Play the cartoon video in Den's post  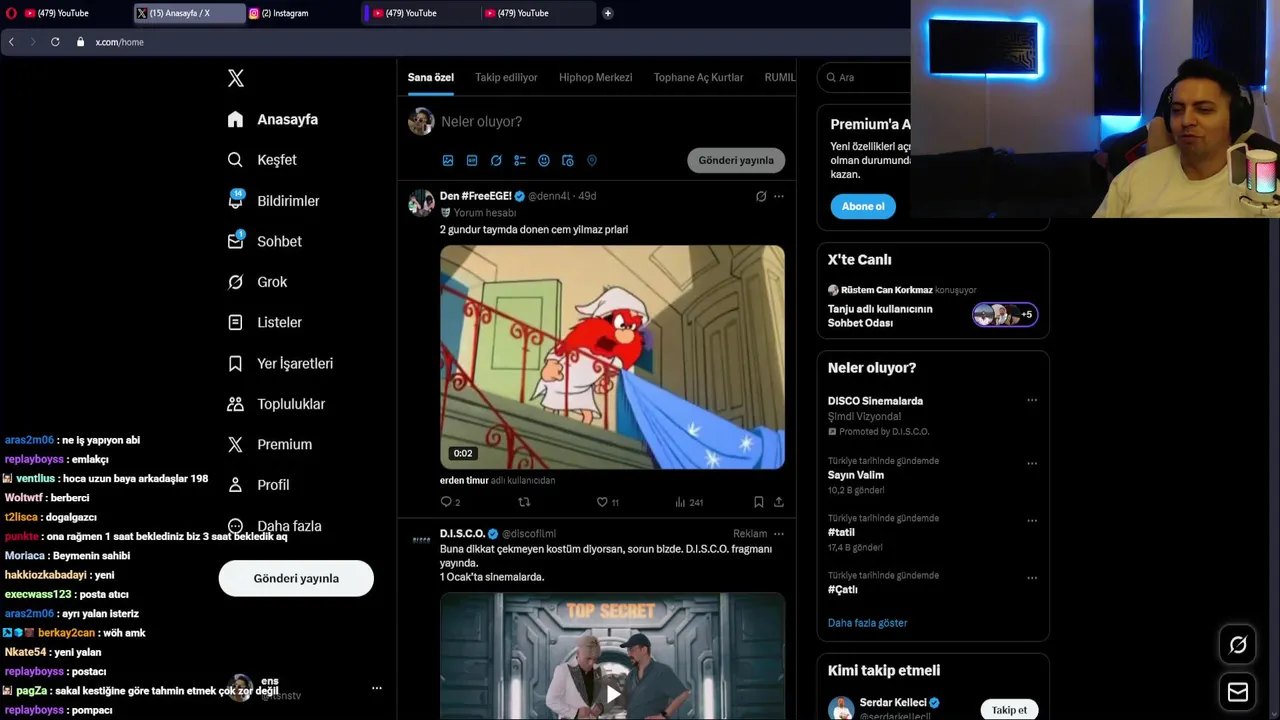(x=612, y=357)
